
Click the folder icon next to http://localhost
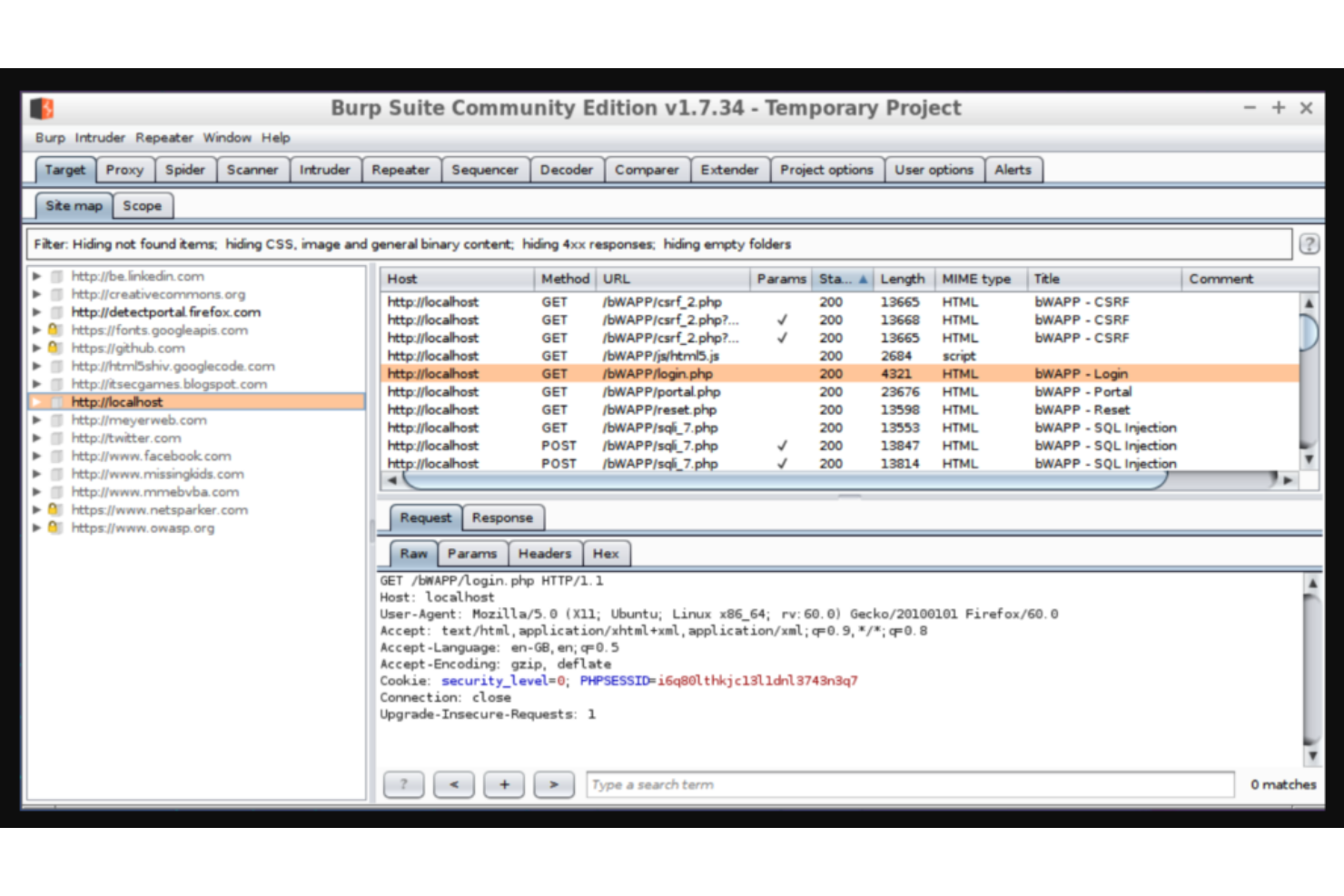click(x=56, y=401)
